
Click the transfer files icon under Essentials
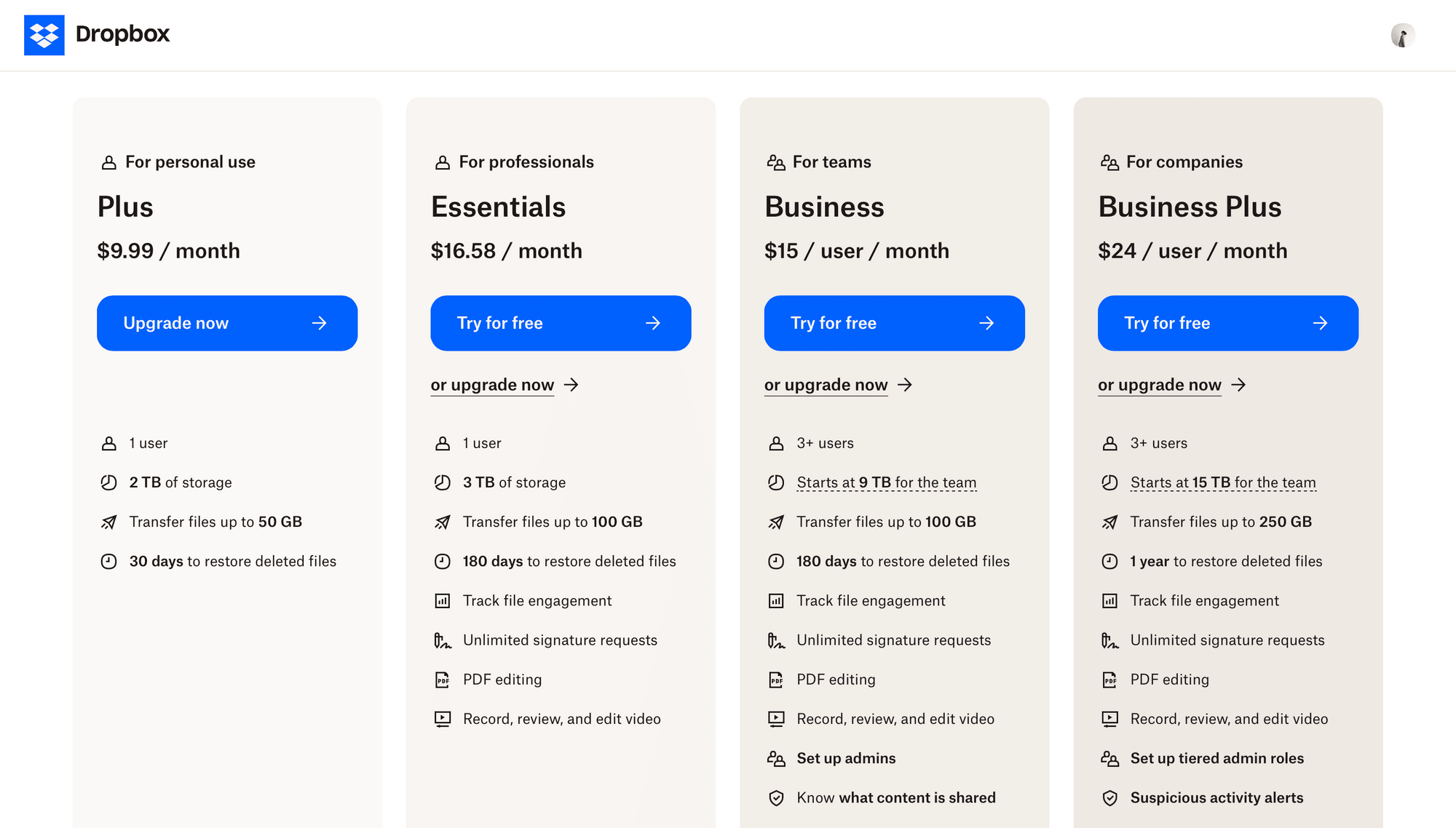(443, 522)
